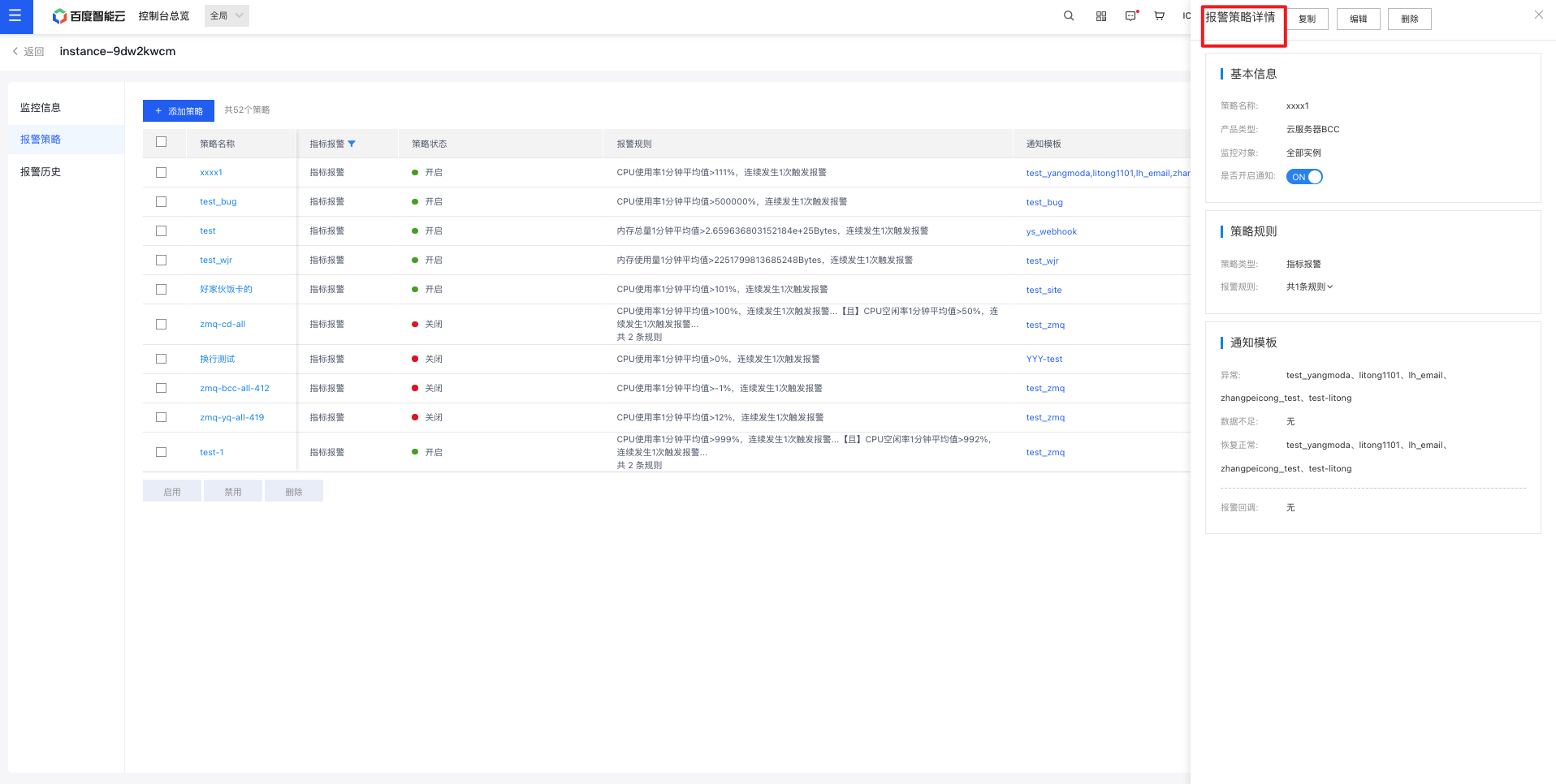
Task: Click the back arrow next to 返回
Action: (15, 51)
